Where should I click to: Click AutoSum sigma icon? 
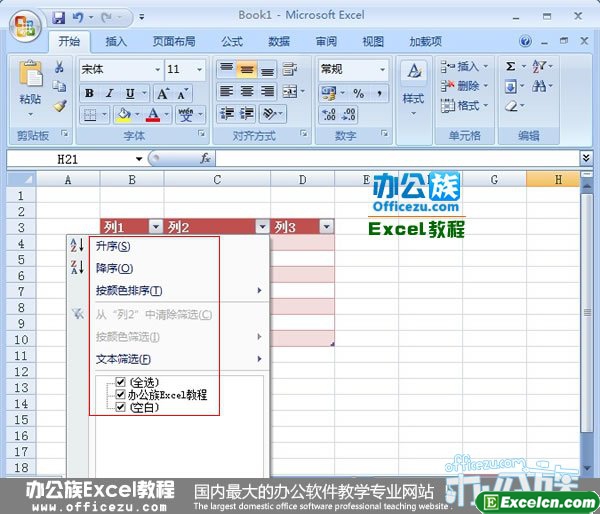tap(510, 66)
